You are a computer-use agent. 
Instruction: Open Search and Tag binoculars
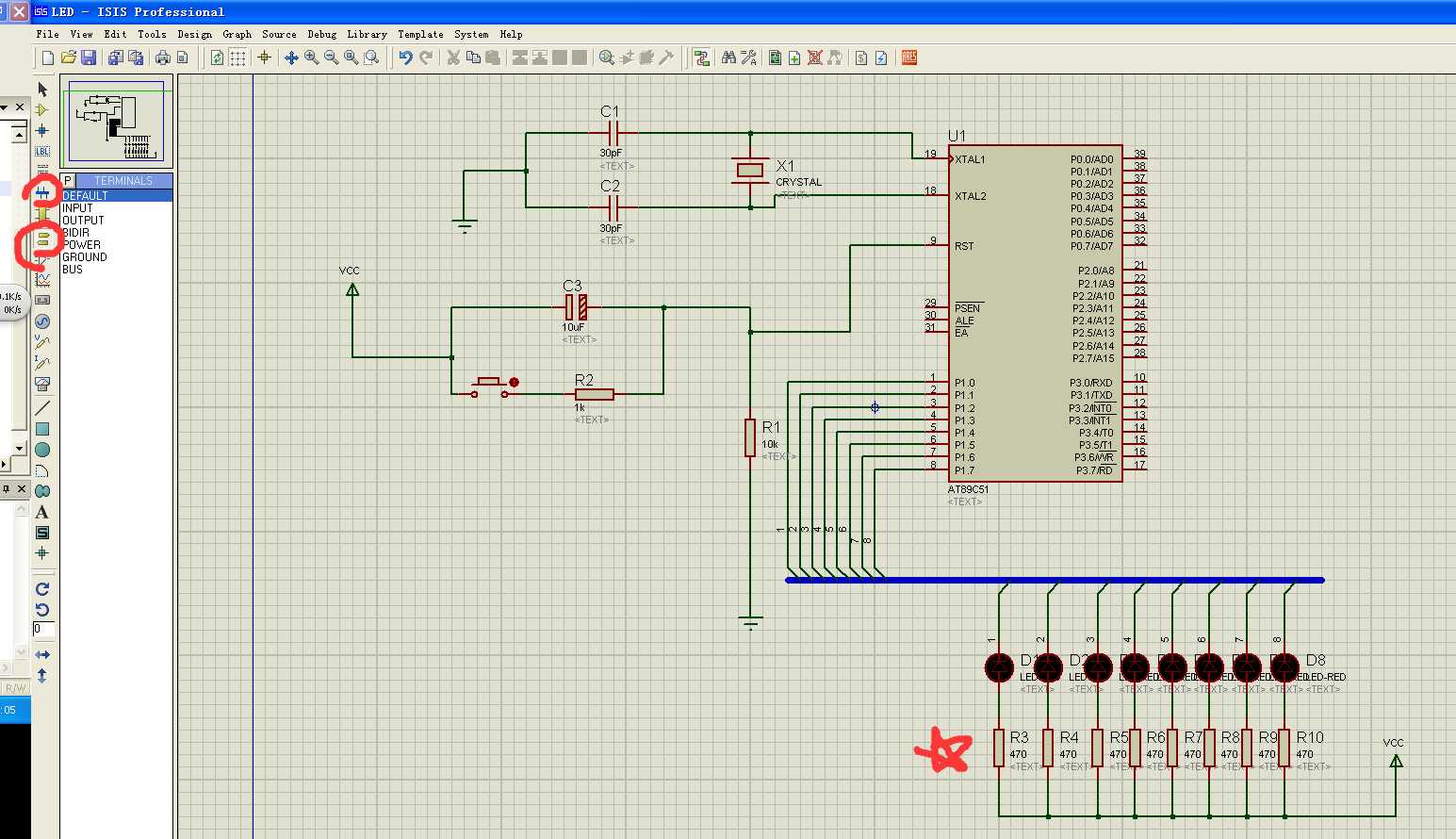pos(728,58)
